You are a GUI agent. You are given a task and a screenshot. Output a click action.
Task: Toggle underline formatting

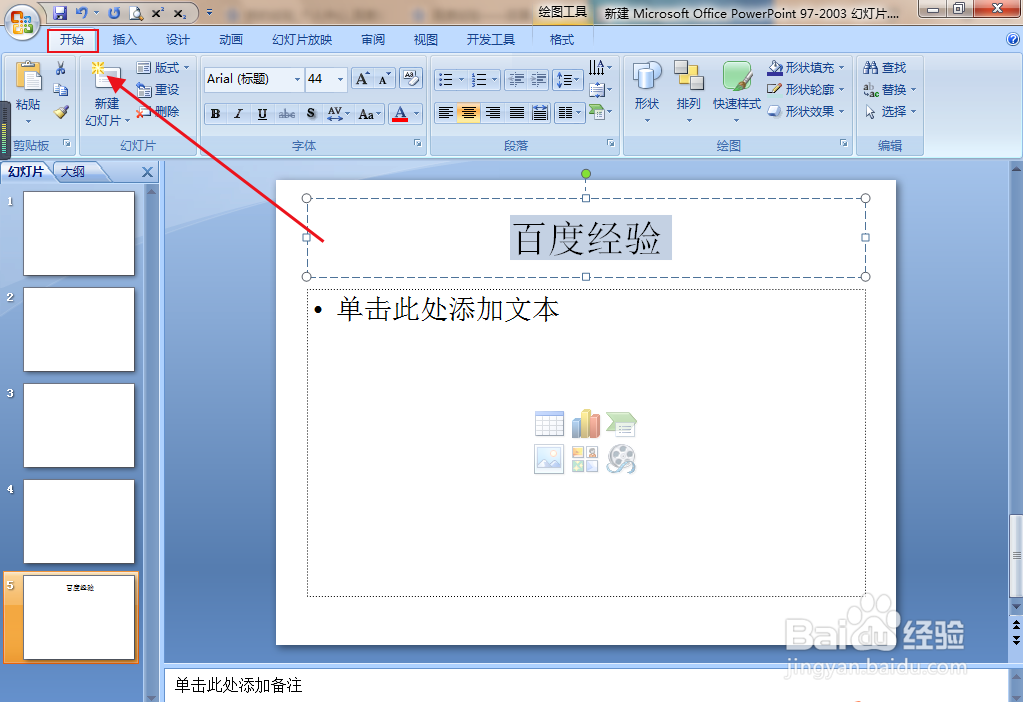point(262,114)
